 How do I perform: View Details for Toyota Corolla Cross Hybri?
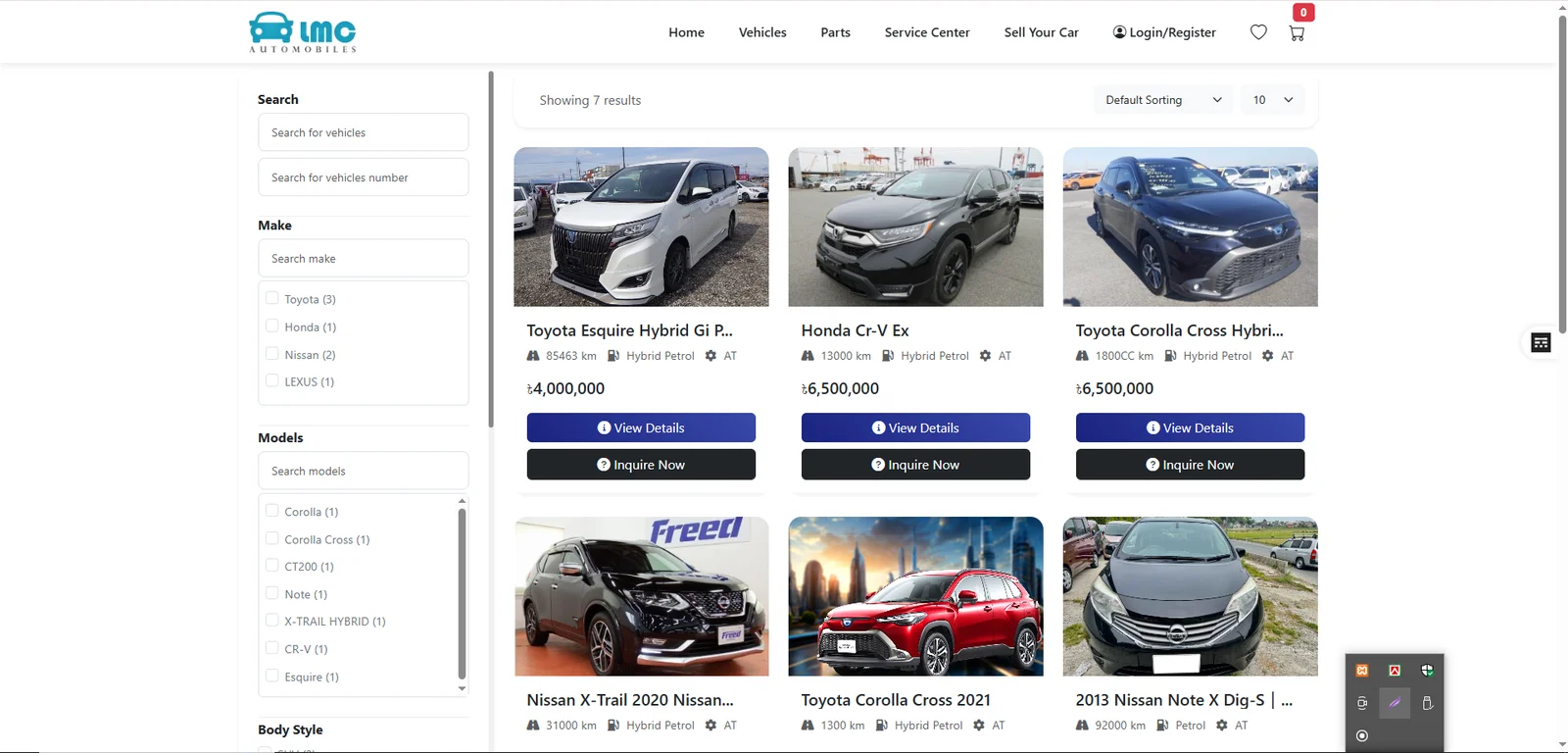pos(1190,427)
